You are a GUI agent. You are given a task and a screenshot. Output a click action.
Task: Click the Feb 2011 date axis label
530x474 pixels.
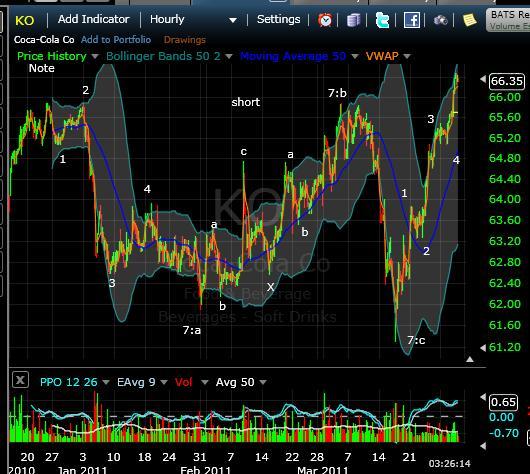pos(206,470)
